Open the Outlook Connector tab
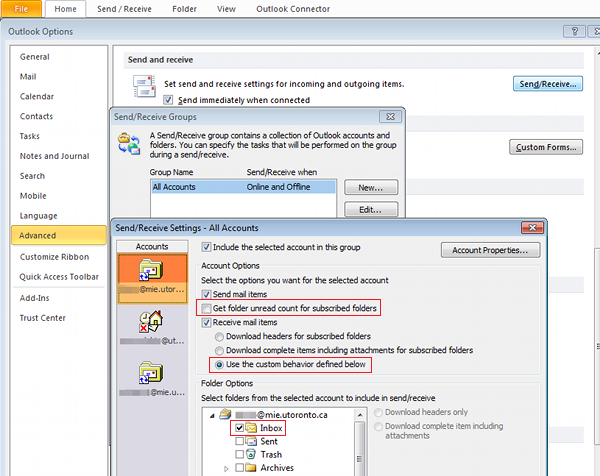600x476 pixels. click(293, 9)
